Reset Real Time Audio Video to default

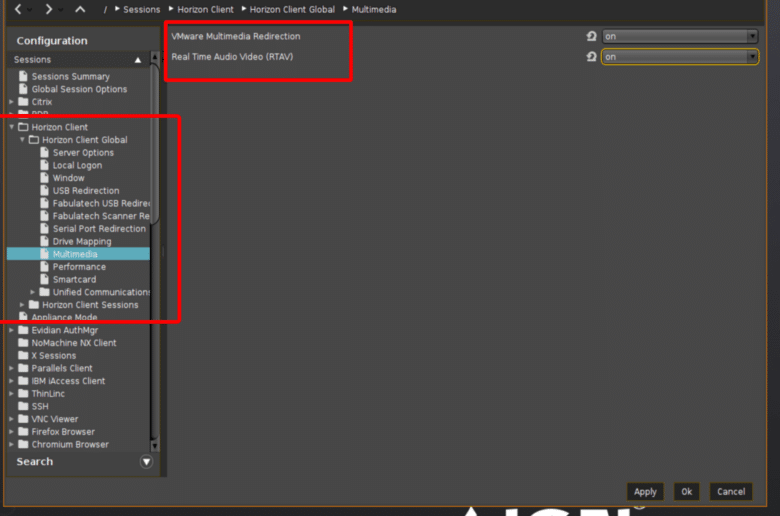[x=591, y=57]
